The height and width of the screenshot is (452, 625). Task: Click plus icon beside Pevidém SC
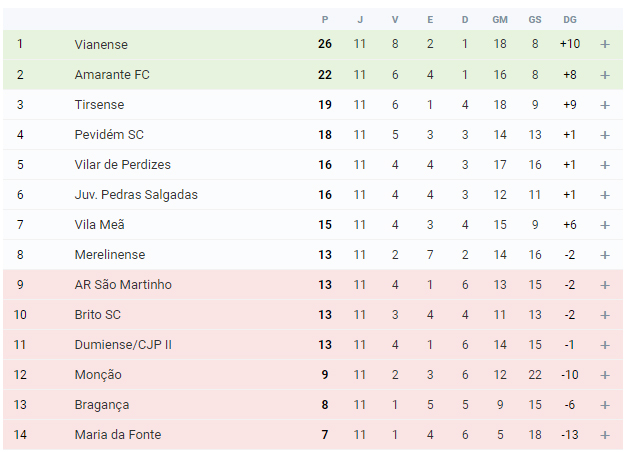(x=605, y=135)
